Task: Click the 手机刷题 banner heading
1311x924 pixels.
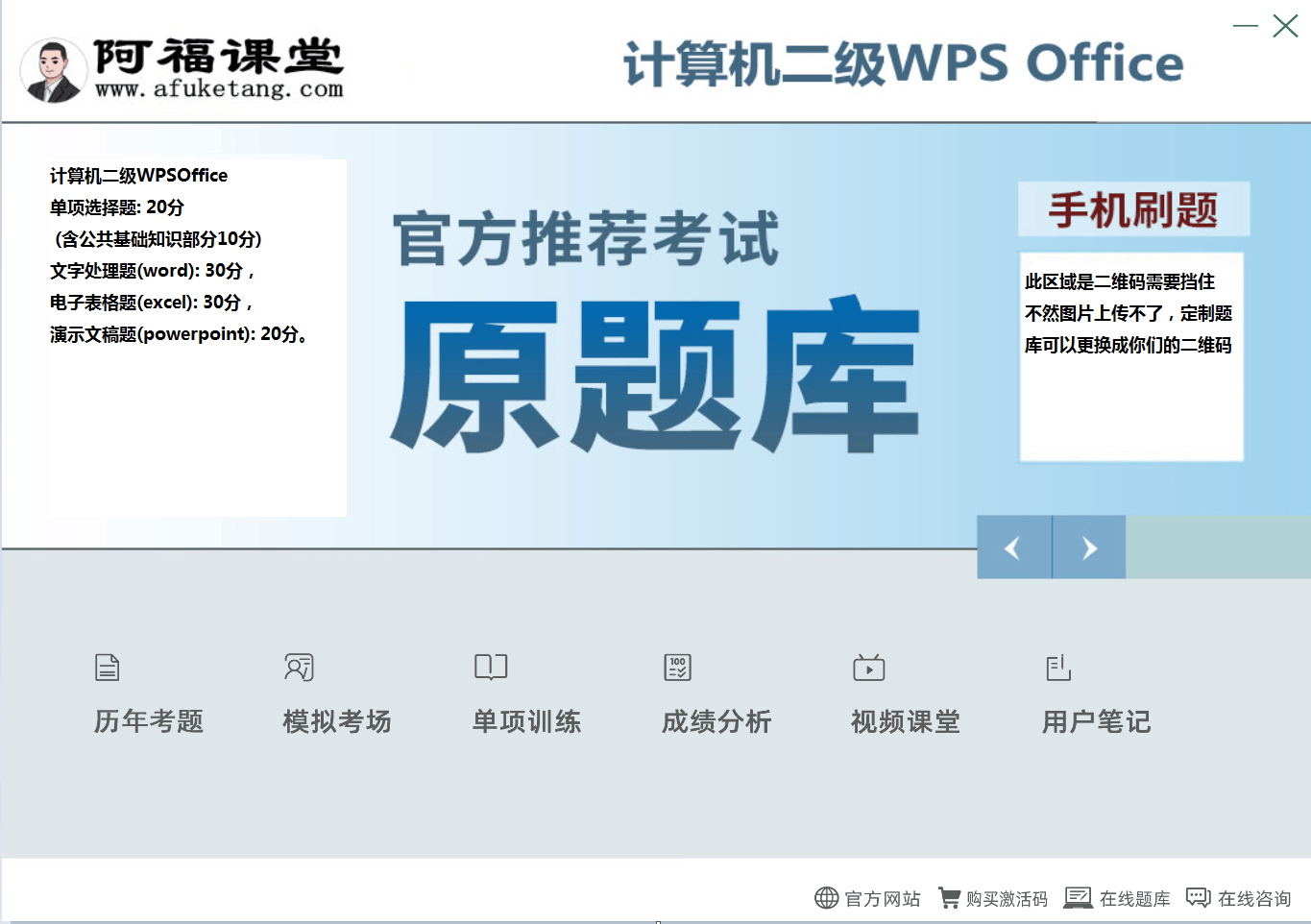Action: [x=1131, y=209]
